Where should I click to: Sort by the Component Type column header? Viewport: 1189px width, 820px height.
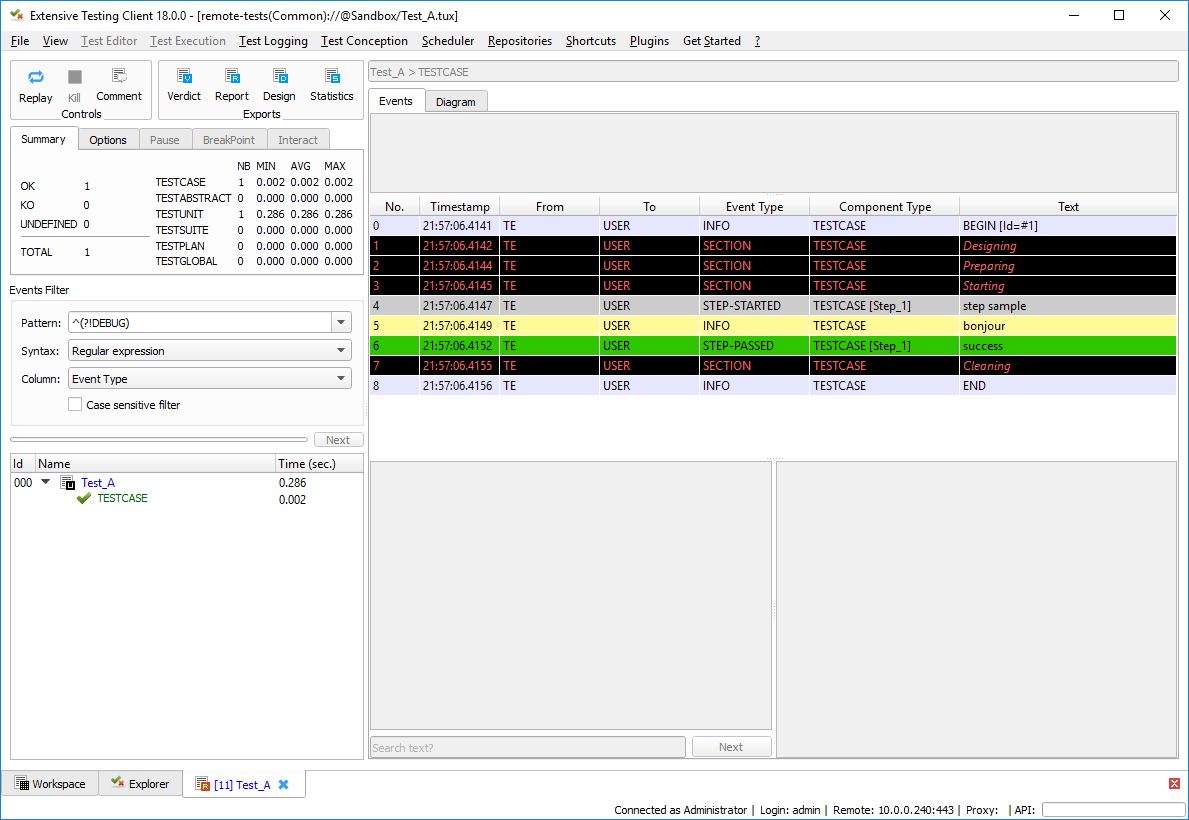(884, 206)
